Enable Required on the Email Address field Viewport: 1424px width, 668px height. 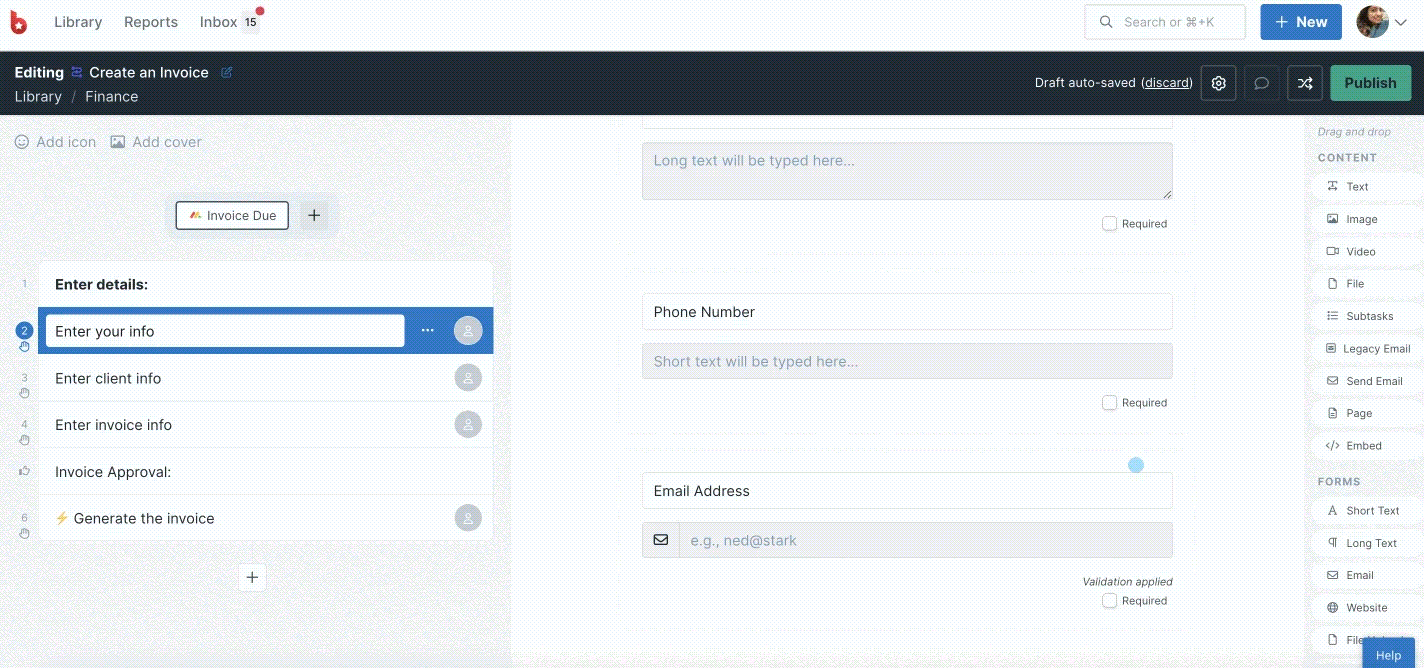coord(1109,600)
